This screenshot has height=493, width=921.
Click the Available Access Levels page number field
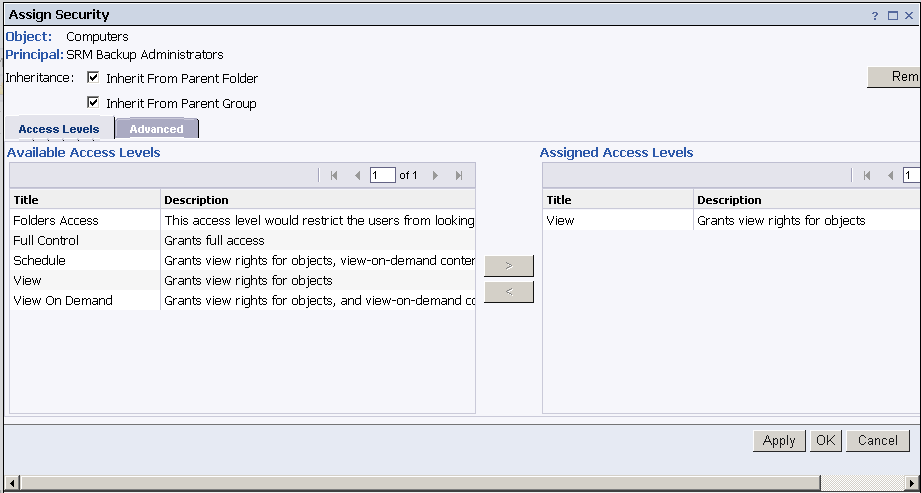pyautogui.click(x=382, y=175)
